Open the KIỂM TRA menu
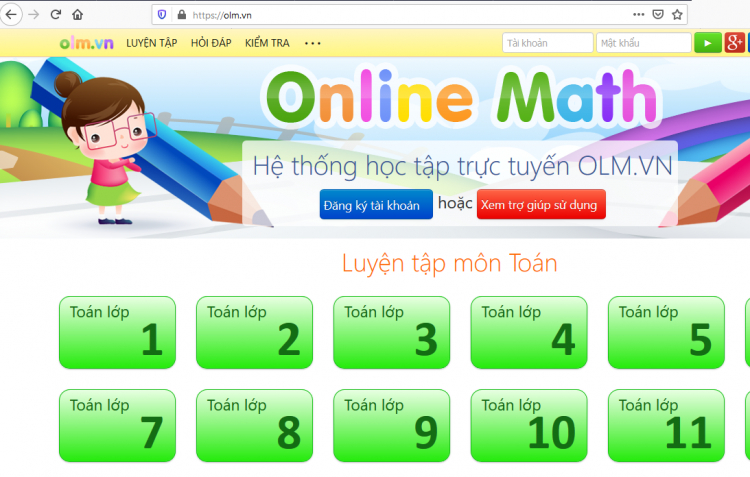 (x=267, y=43)
